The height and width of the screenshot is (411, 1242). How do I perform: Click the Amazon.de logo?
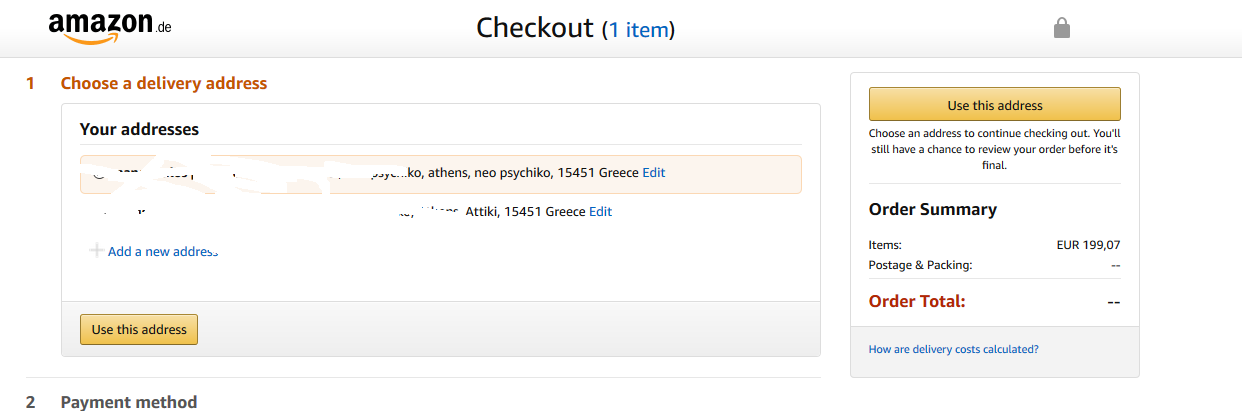[x=110, y=28]
